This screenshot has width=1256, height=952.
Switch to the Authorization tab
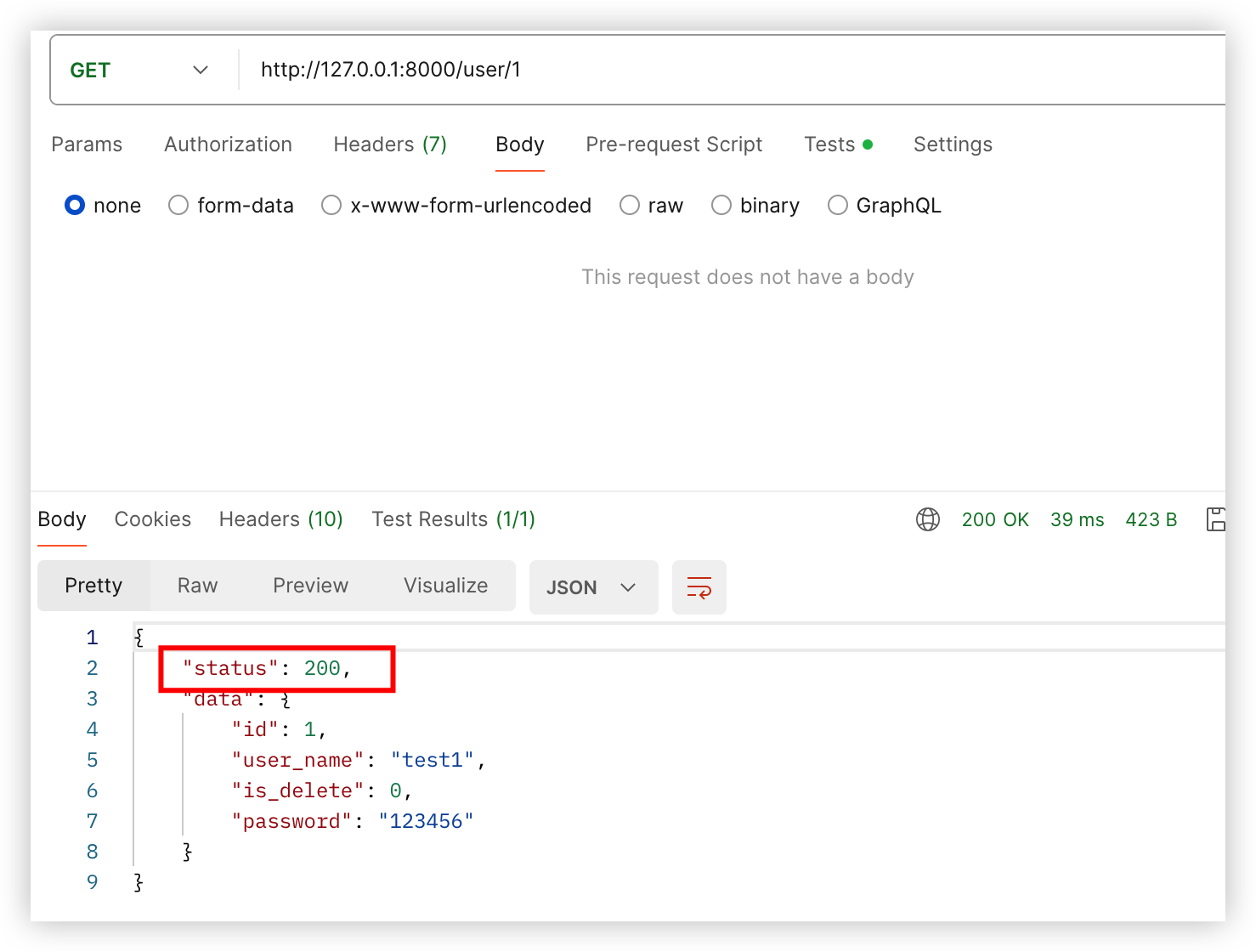click(228, 144)
